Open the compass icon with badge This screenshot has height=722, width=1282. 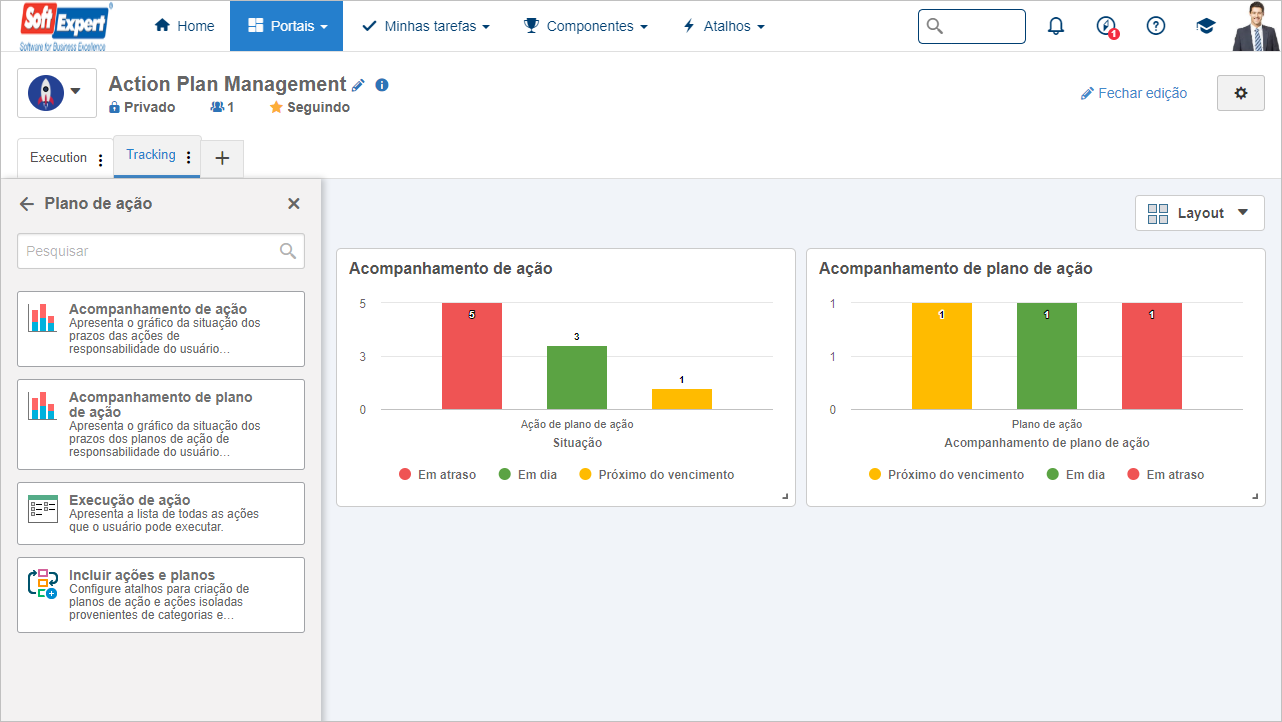point(1106,27)
